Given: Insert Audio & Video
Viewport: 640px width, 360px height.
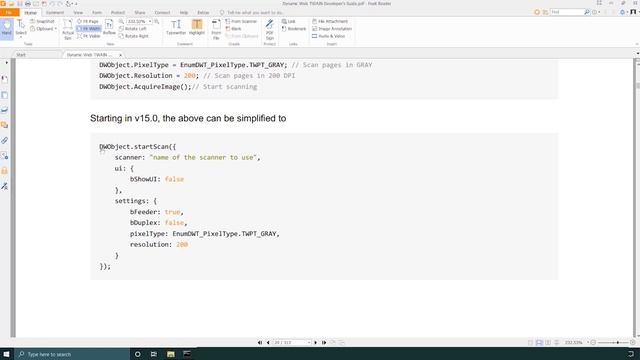Looking at the screenshot, I should coord(329,36).
